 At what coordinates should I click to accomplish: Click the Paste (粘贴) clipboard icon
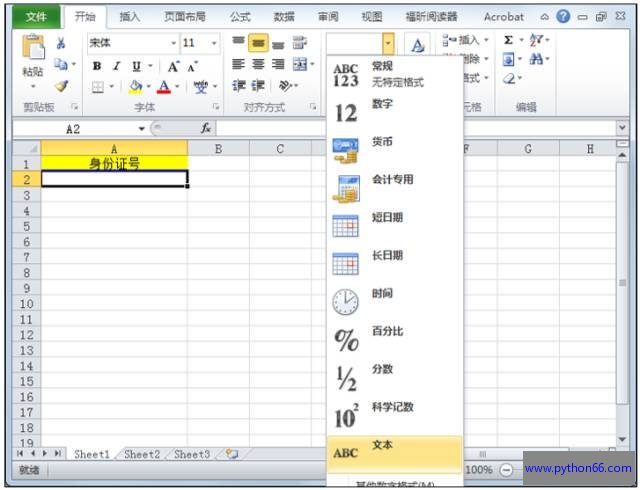tap(33, 50)
